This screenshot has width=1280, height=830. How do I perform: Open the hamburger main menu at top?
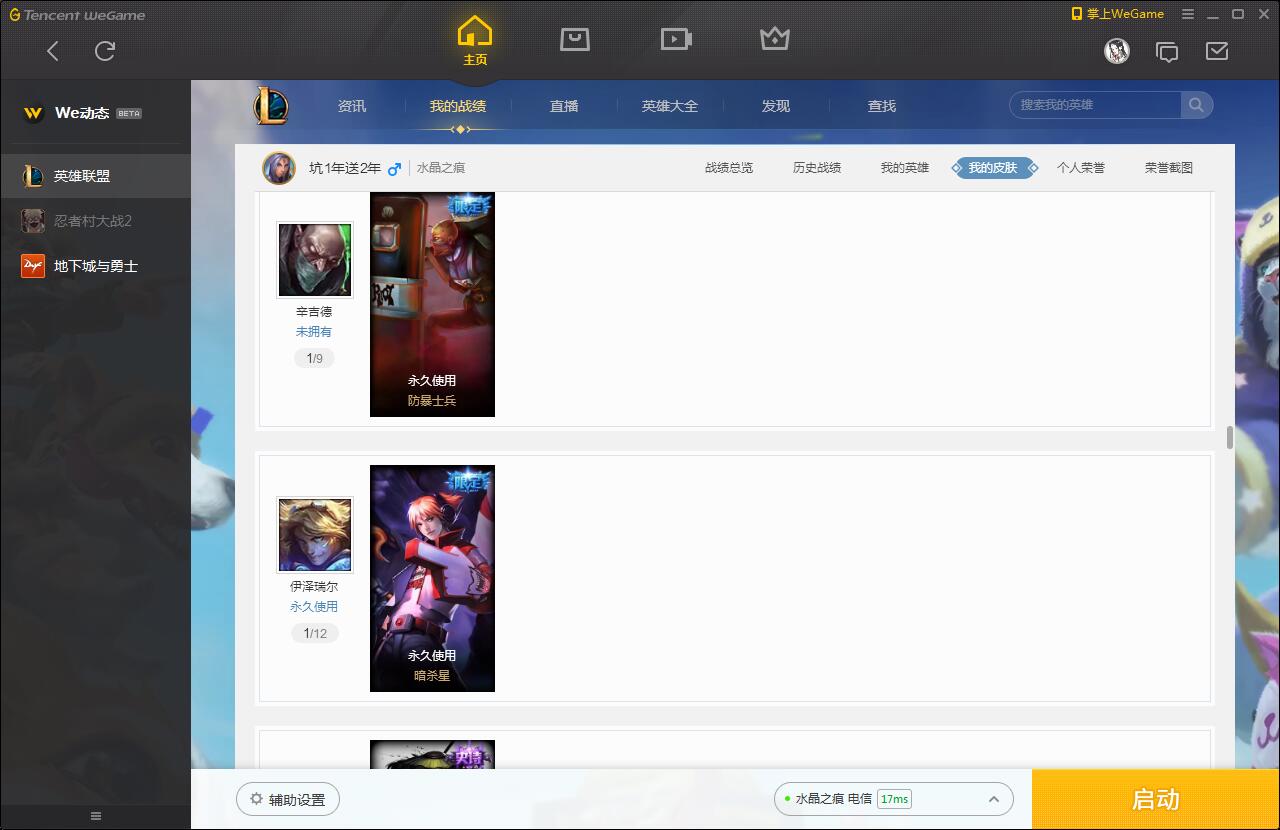[x=1188, y=14]
